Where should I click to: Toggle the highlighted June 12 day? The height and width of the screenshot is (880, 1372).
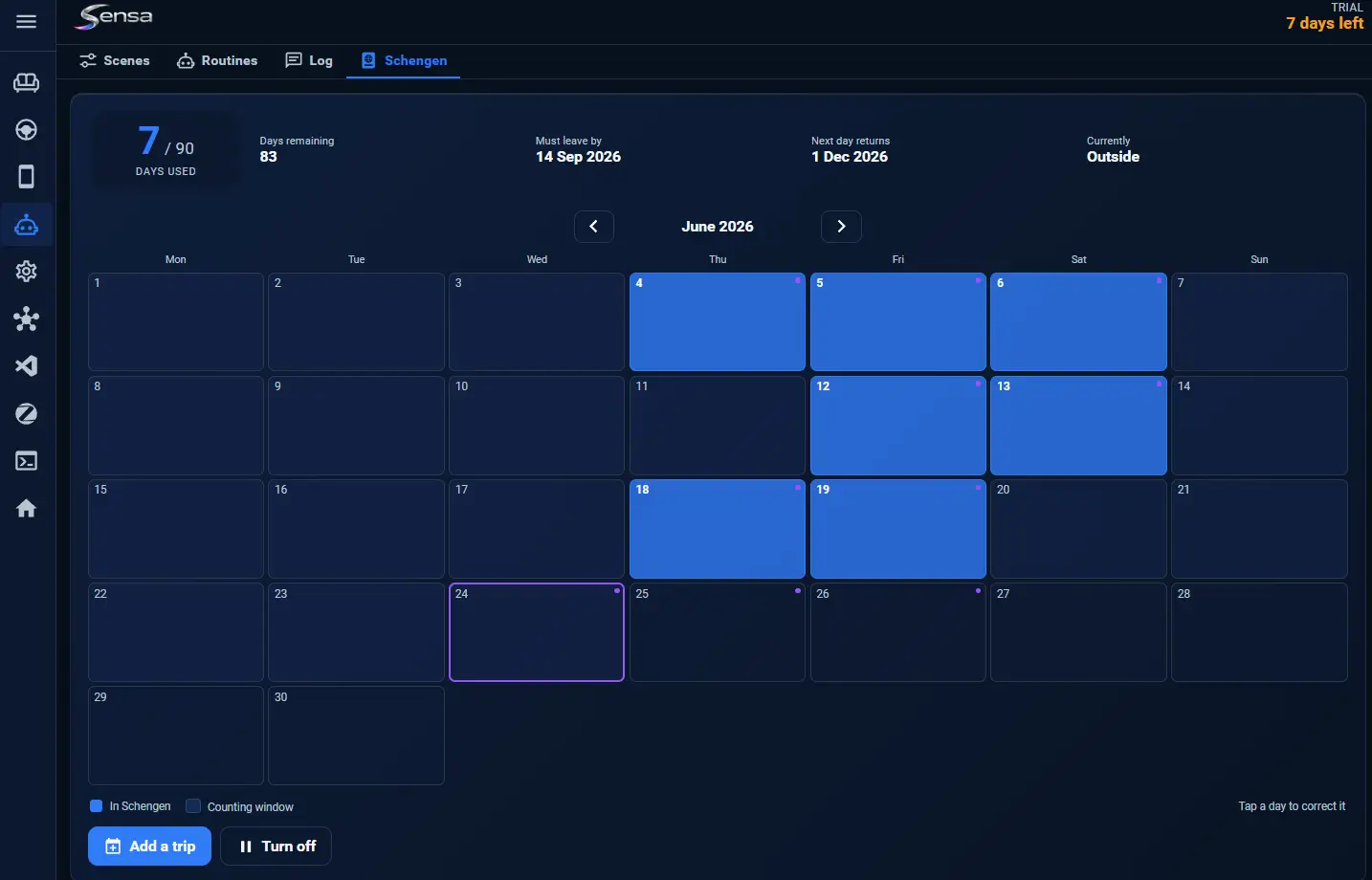click(x=898, y=426)
